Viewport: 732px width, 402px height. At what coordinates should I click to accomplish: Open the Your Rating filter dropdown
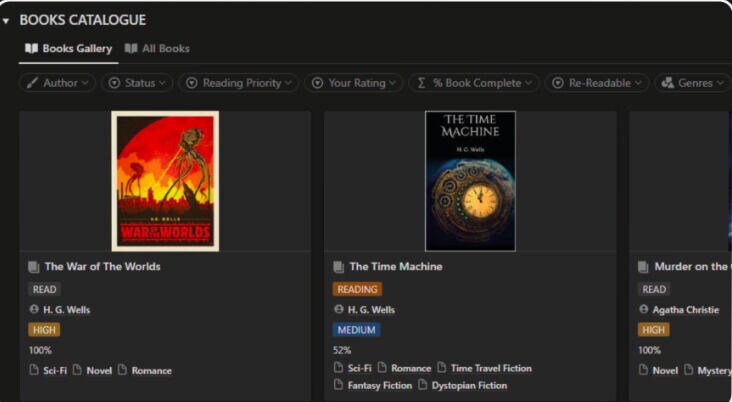pos(353,83)
